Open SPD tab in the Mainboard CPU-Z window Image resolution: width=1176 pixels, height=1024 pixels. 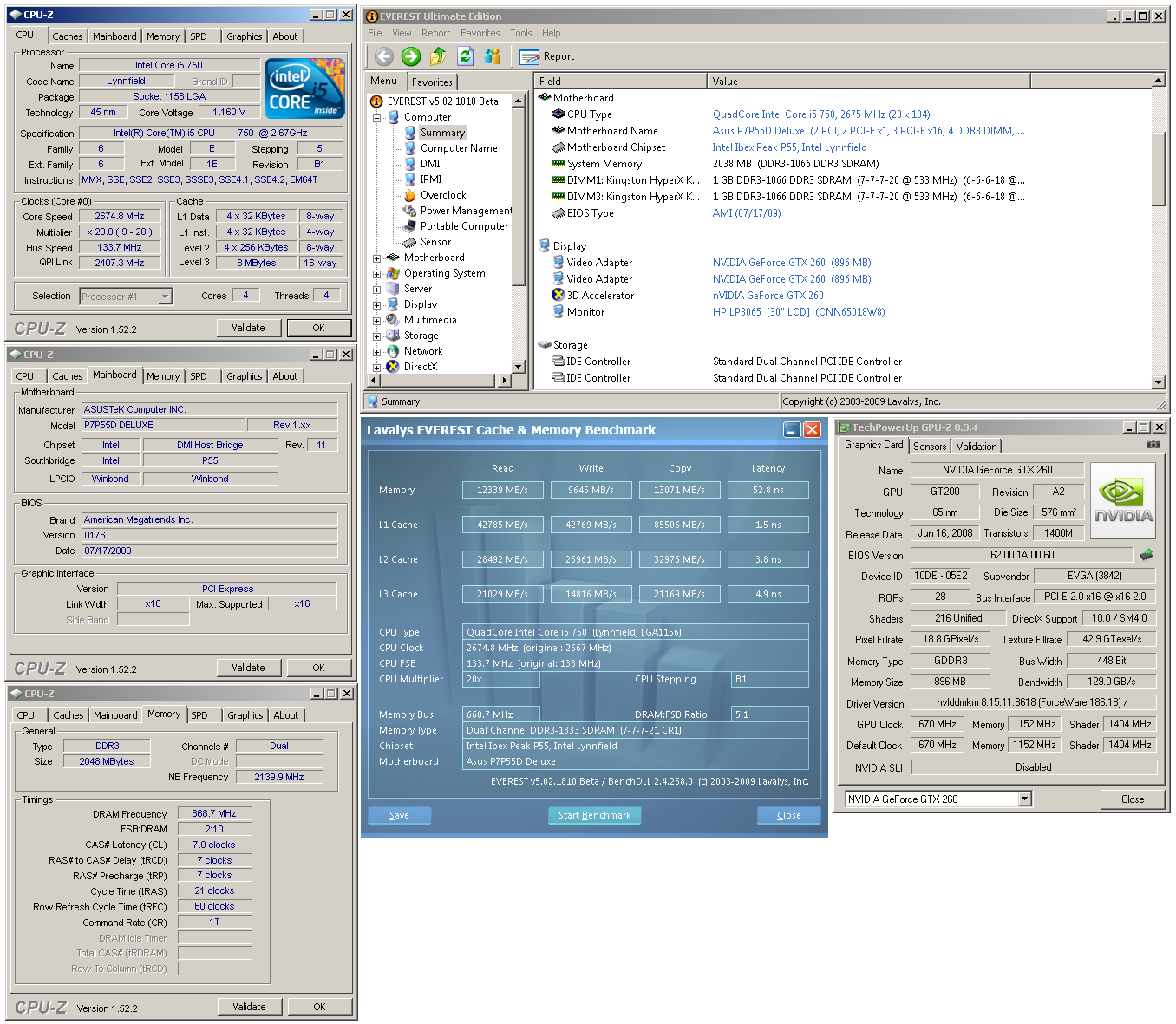point(199,376)
